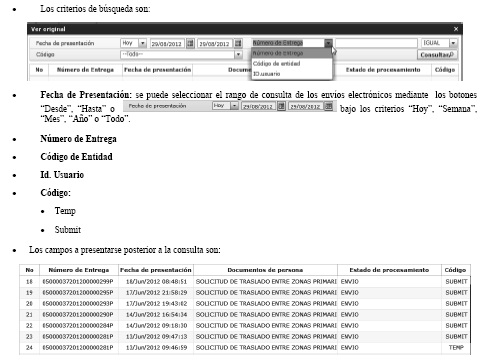Click date 14/Jun/2012 16:54:34

157,315
